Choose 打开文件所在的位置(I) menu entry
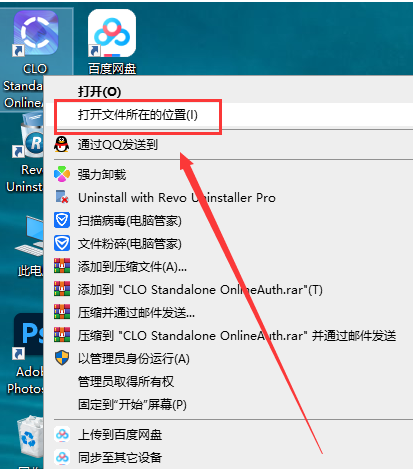The height and width of the screenshot is (469, 413). point(138,115)
